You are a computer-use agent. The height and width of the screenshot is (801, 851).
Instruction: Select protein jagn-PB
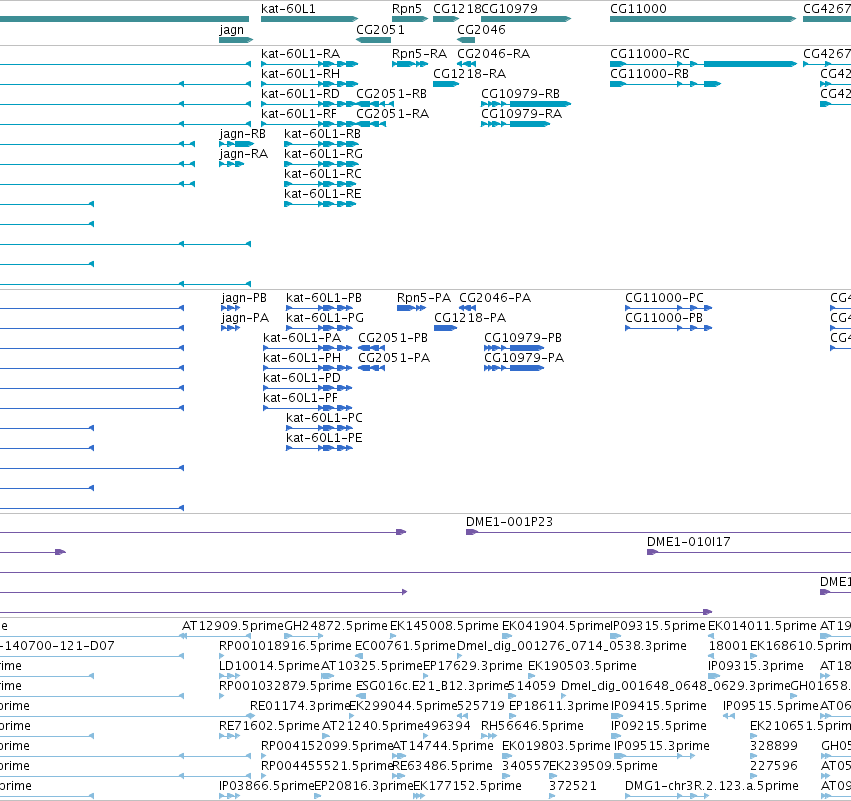[x=244, y=298]
